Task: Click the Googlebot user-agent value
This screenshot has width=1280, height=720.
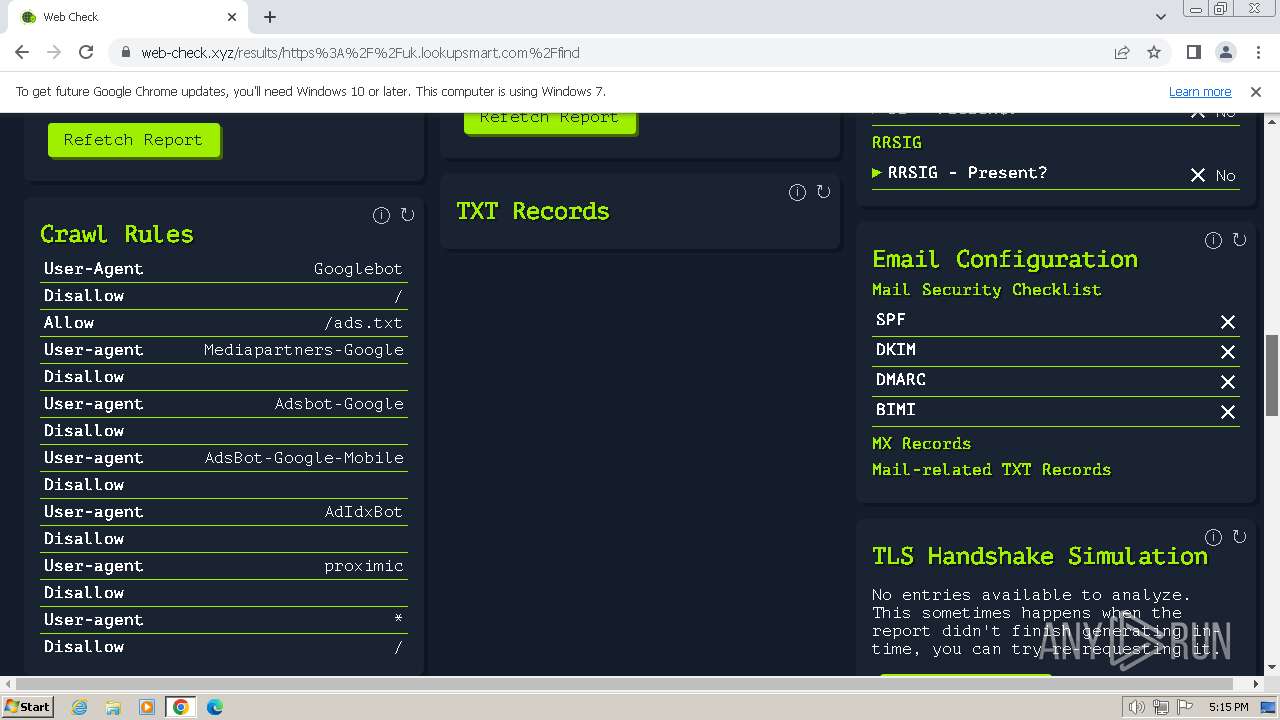Action: [358, 269]
